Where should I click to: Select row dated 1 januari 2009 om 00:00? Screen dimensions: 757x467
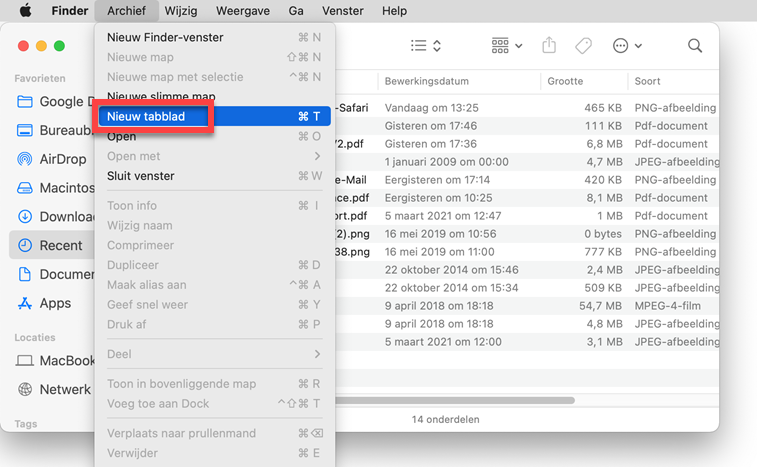(x=527, y=162)
